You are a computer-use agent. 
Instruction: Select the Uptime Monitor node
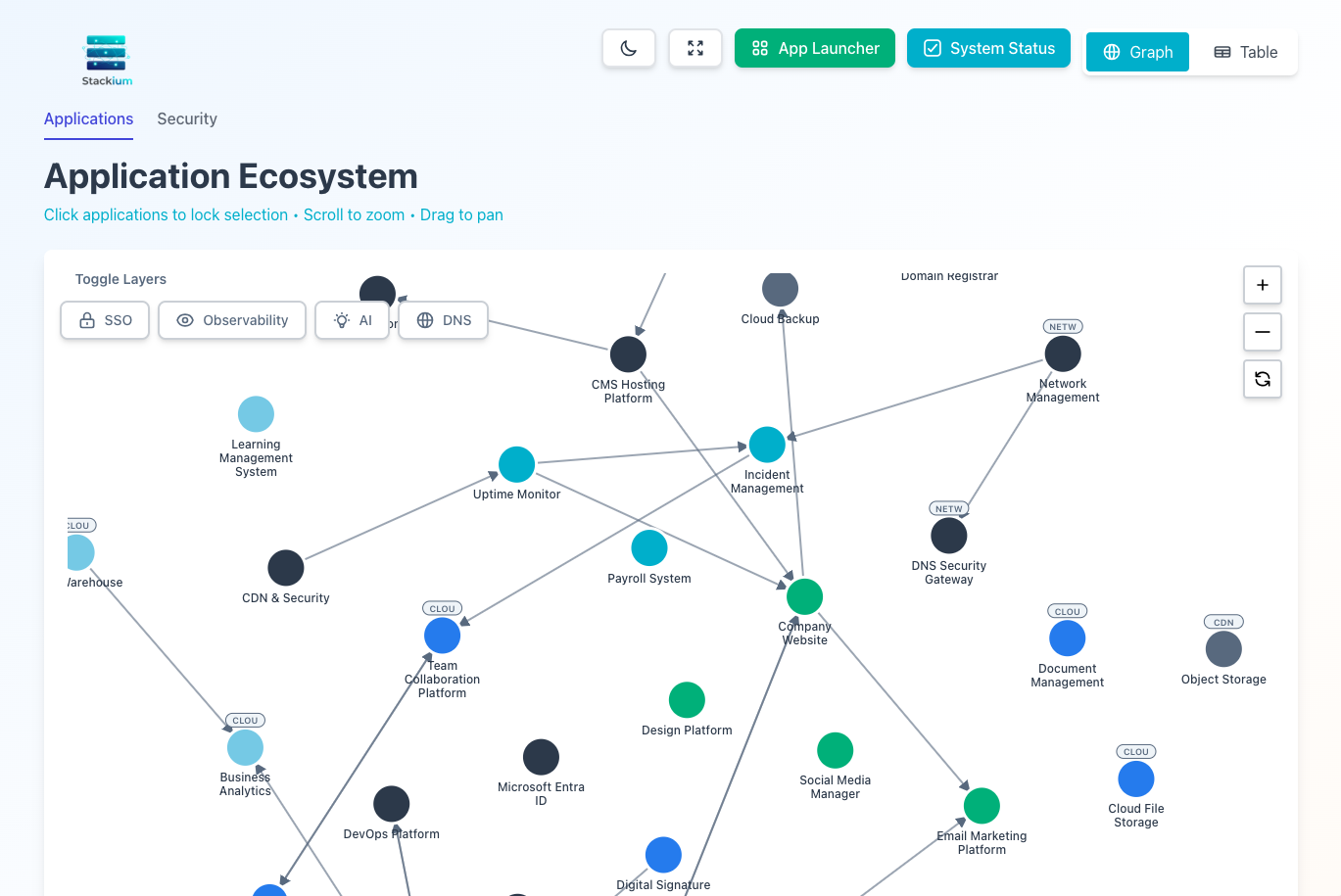coord(516,464)
